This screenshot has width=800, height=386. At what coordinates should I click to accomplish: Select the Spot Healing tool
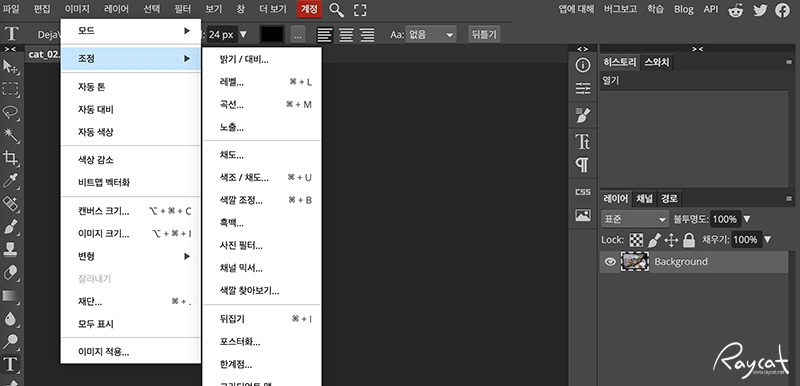click(10, 204)
